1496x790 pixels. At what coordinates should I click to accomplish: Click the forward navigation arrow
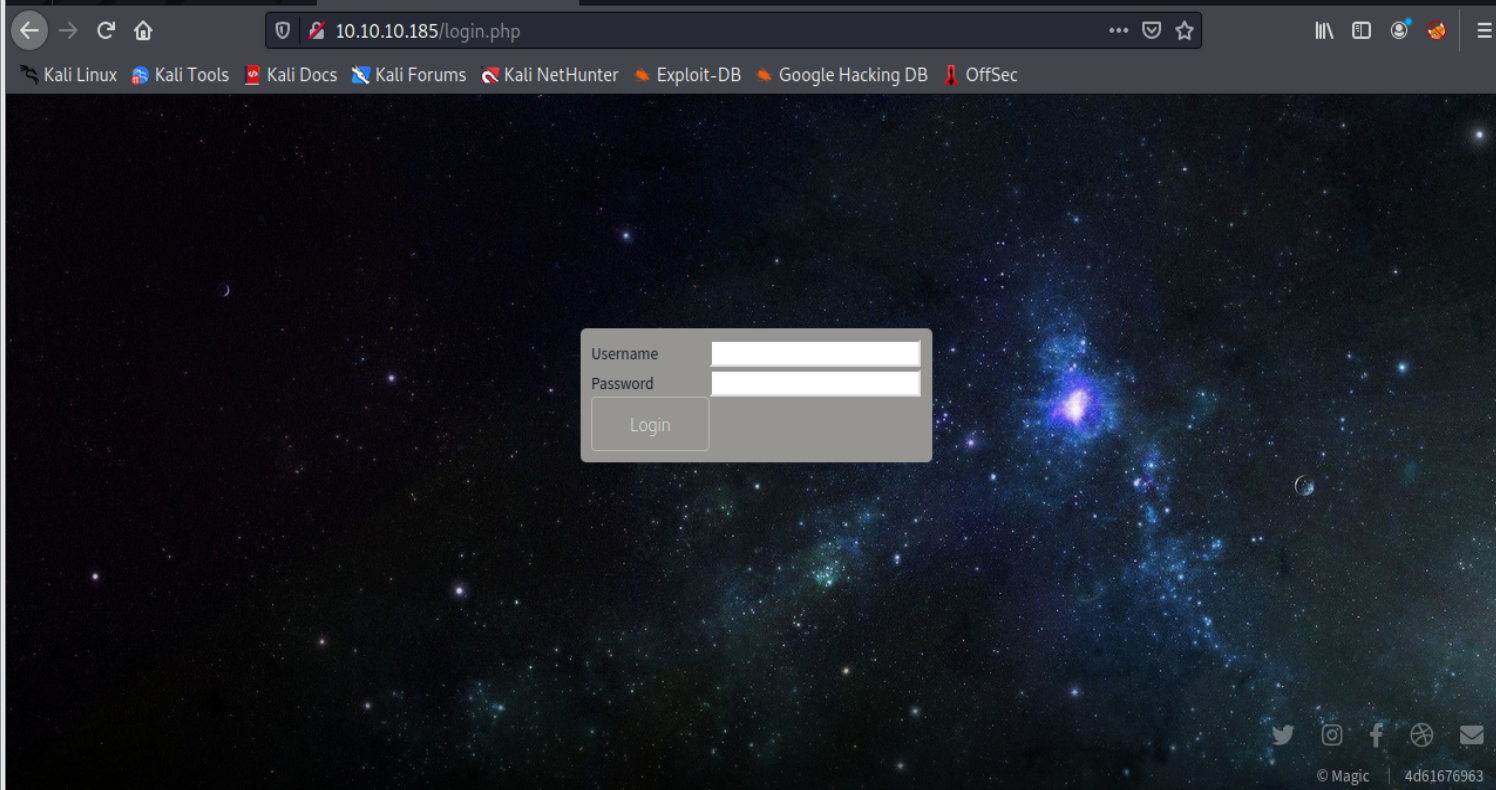point(68,31)
